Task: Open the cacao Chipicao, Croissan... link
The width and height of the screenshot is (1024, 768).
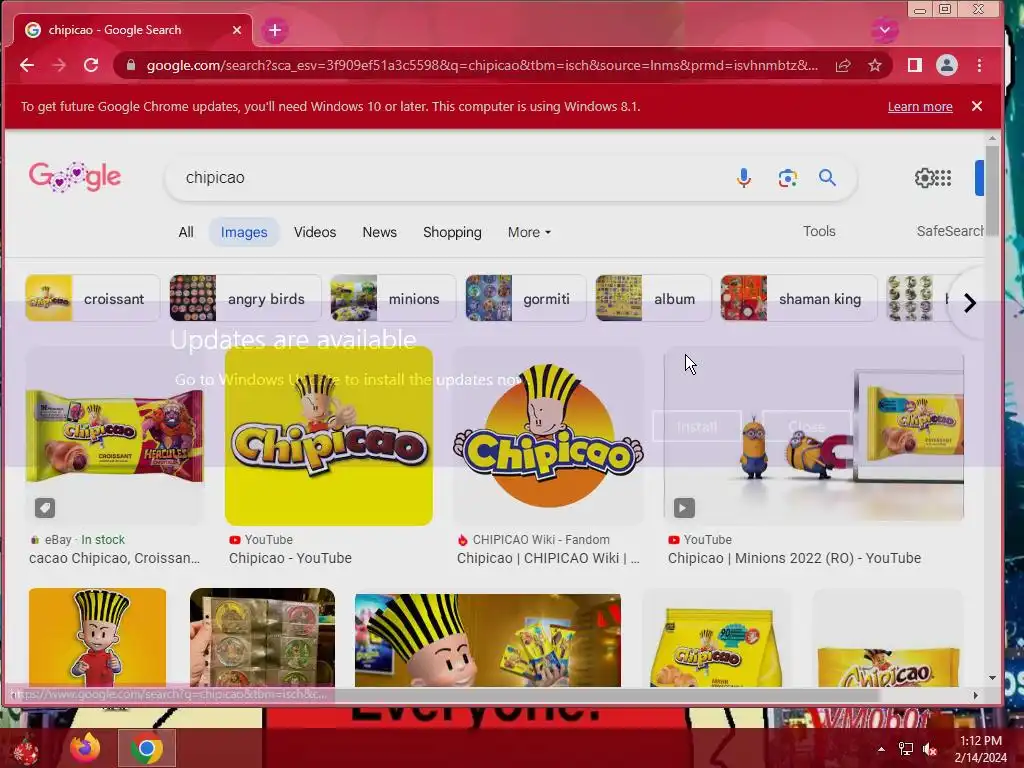Action: point(114,558)
